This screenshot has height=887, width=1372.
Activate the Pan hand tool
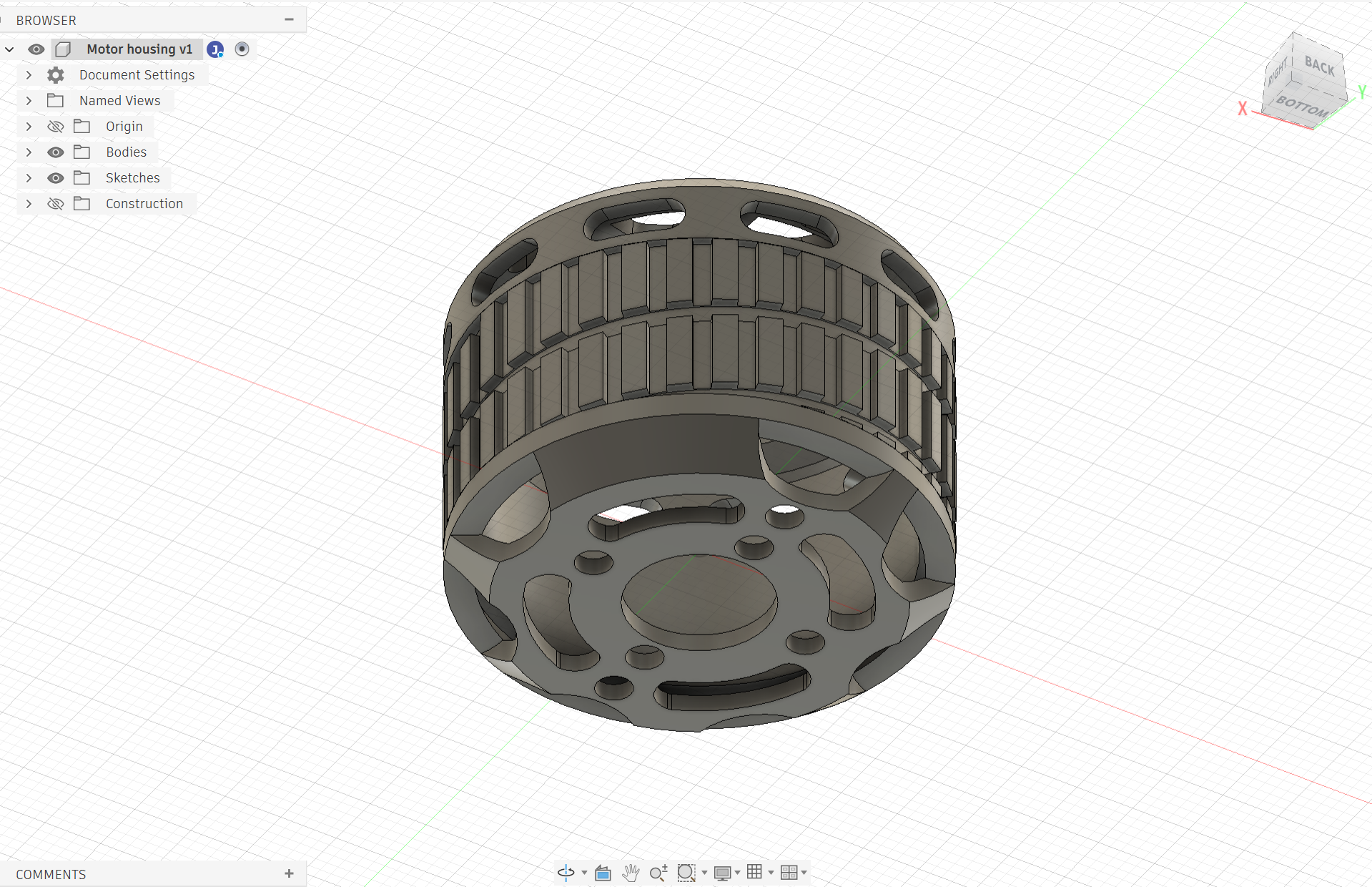631,873
